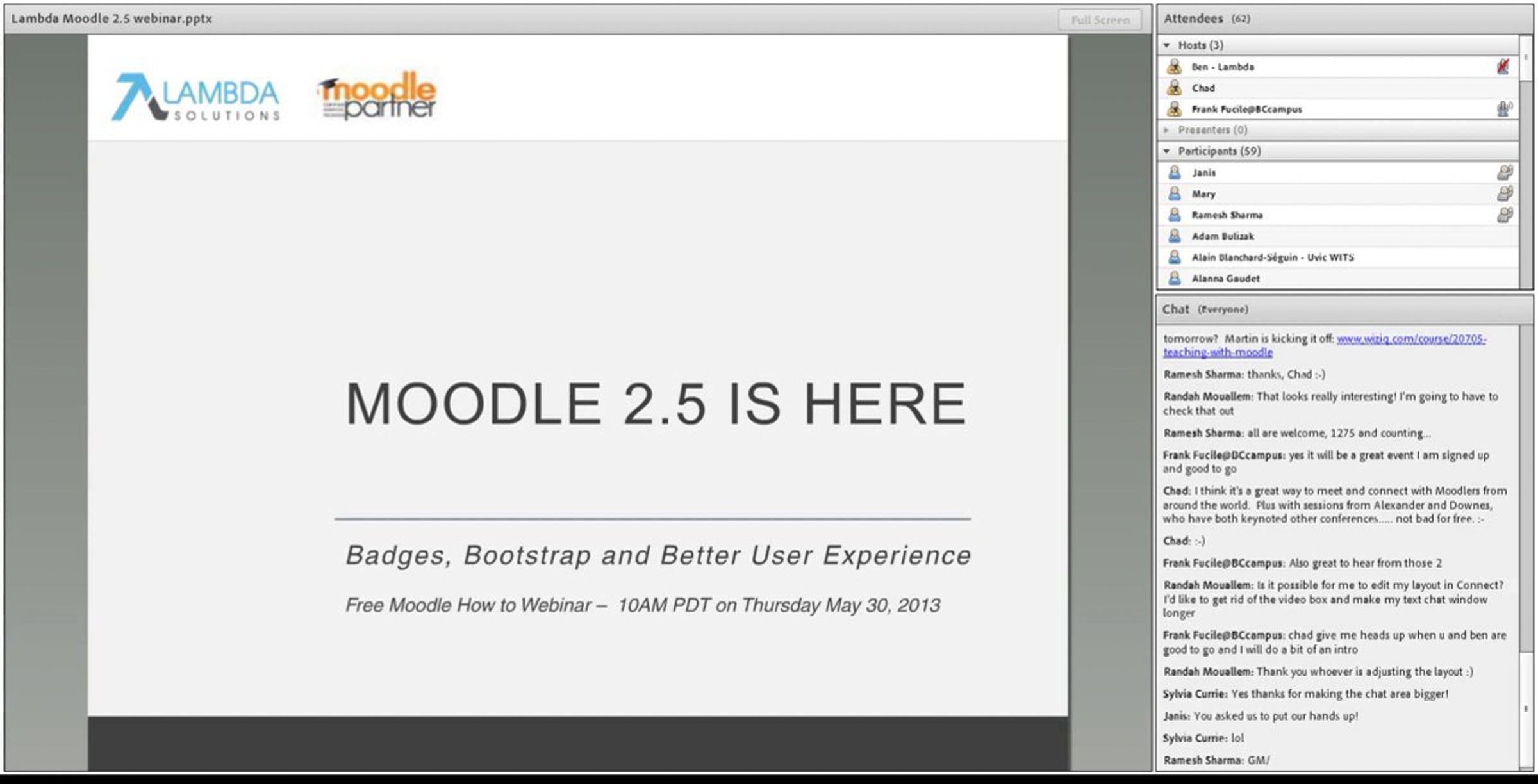This screenshot has height=784, width=1538.
Task: Click Adam Bulizak's participant avatar icon
Action: (x=1174, y=236)
